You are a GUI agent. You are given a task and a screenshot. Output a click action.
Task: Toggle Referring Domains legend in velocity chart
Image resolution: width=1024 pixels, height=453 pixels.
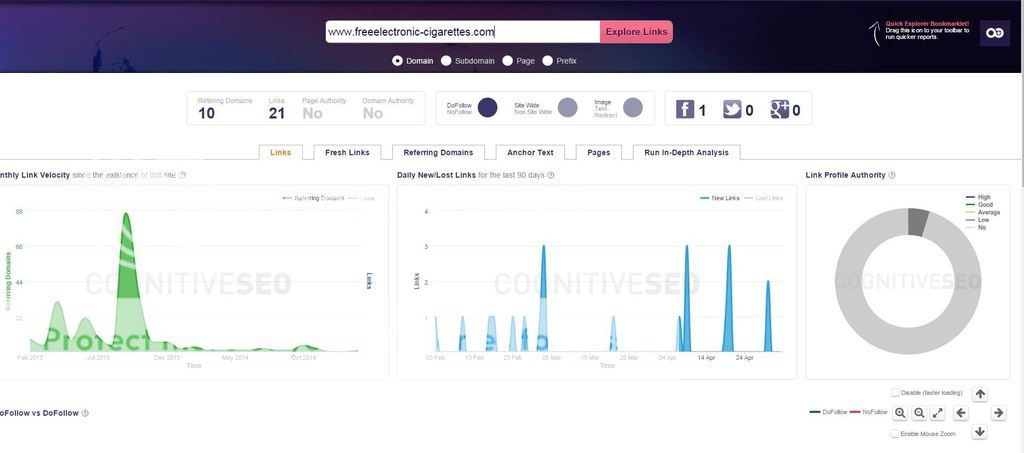(x=313, y=198)
